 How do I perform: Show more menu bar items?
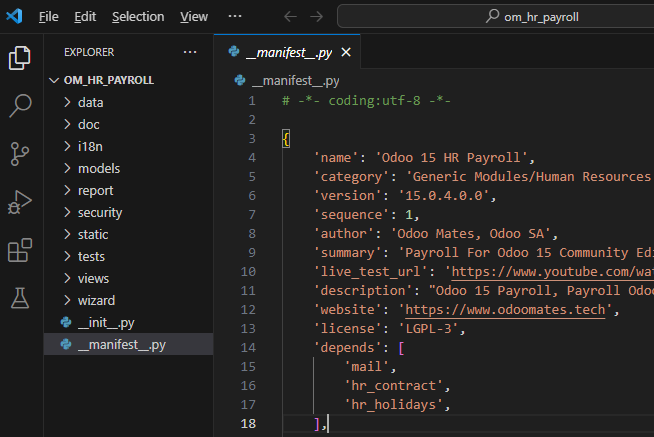click(x=235, y=16)
